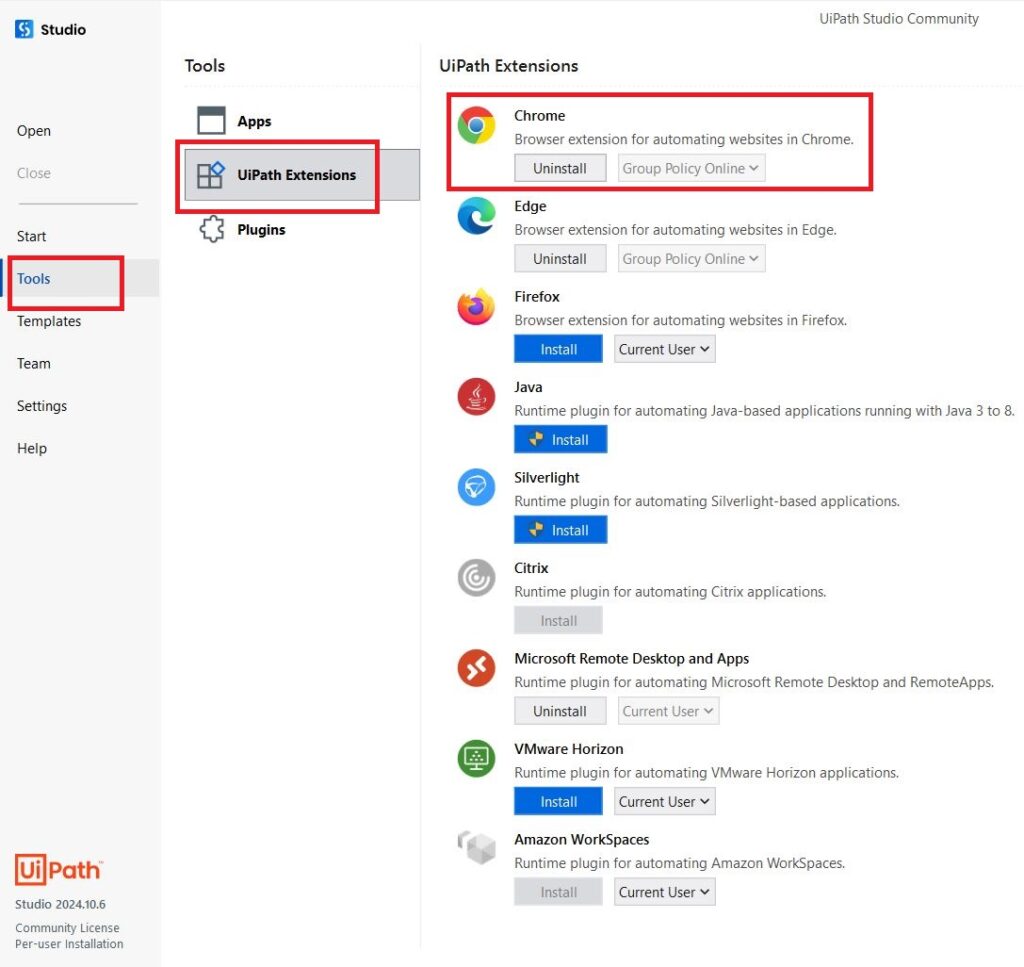This screenshot has height=967, width=1024.
Task: Click the Edge browser icon
Action: [x=477, y=216]
